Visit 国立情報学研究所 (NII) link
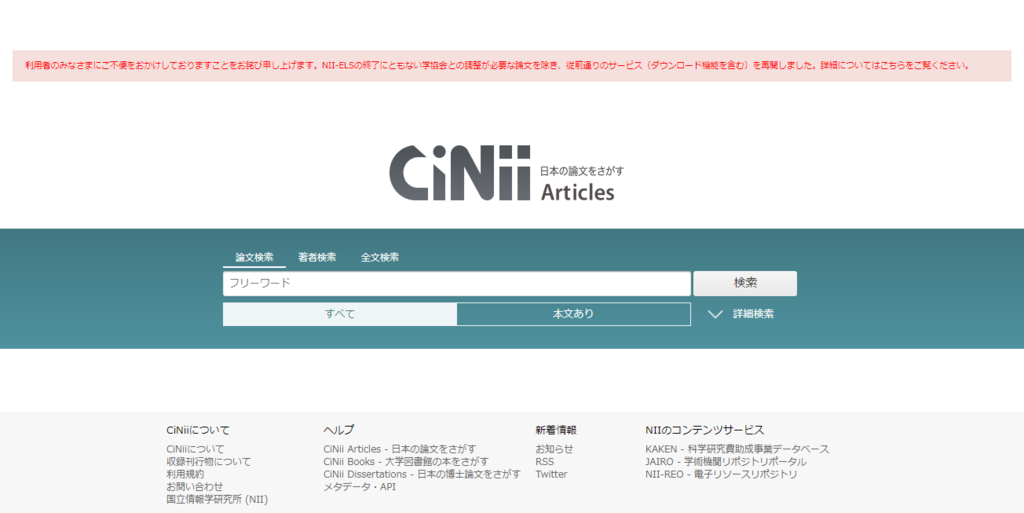Viewport: 1024px width, 513px height. pyautogui.click(x=217, y=499)
